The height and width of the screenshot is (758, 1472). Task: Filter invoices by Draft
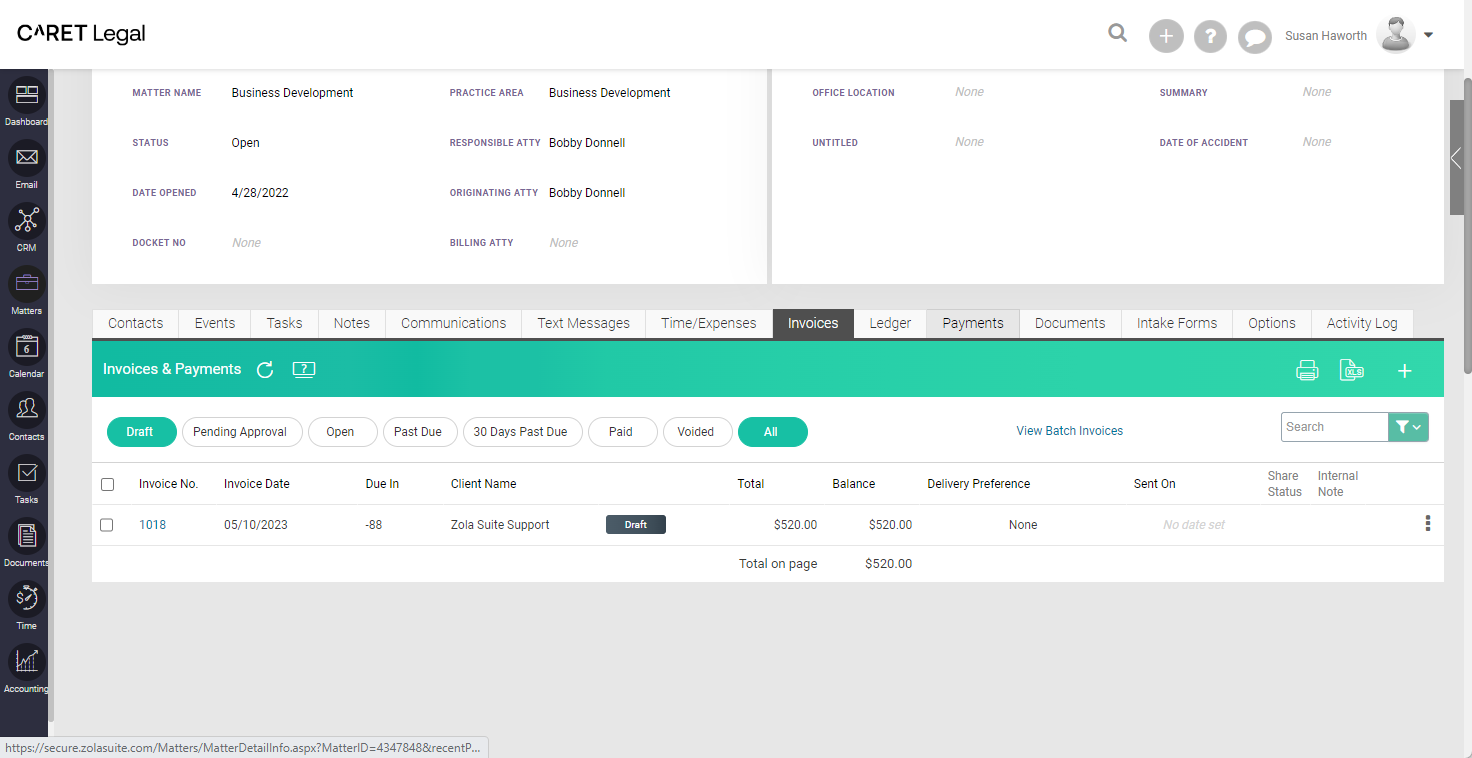141,432
